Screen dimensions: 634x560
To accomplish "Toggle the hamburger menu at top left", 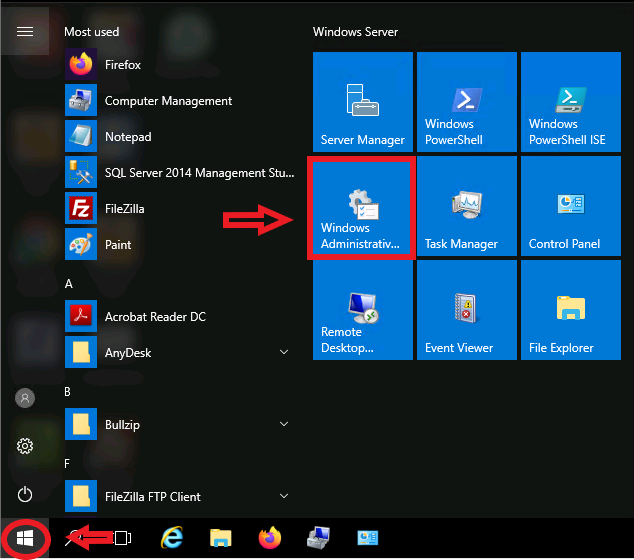I will tap(25, 32).
